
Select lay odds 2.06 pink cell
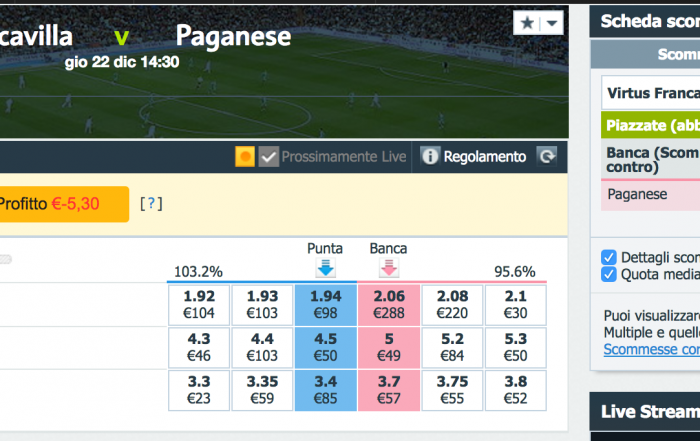point(389,305)
